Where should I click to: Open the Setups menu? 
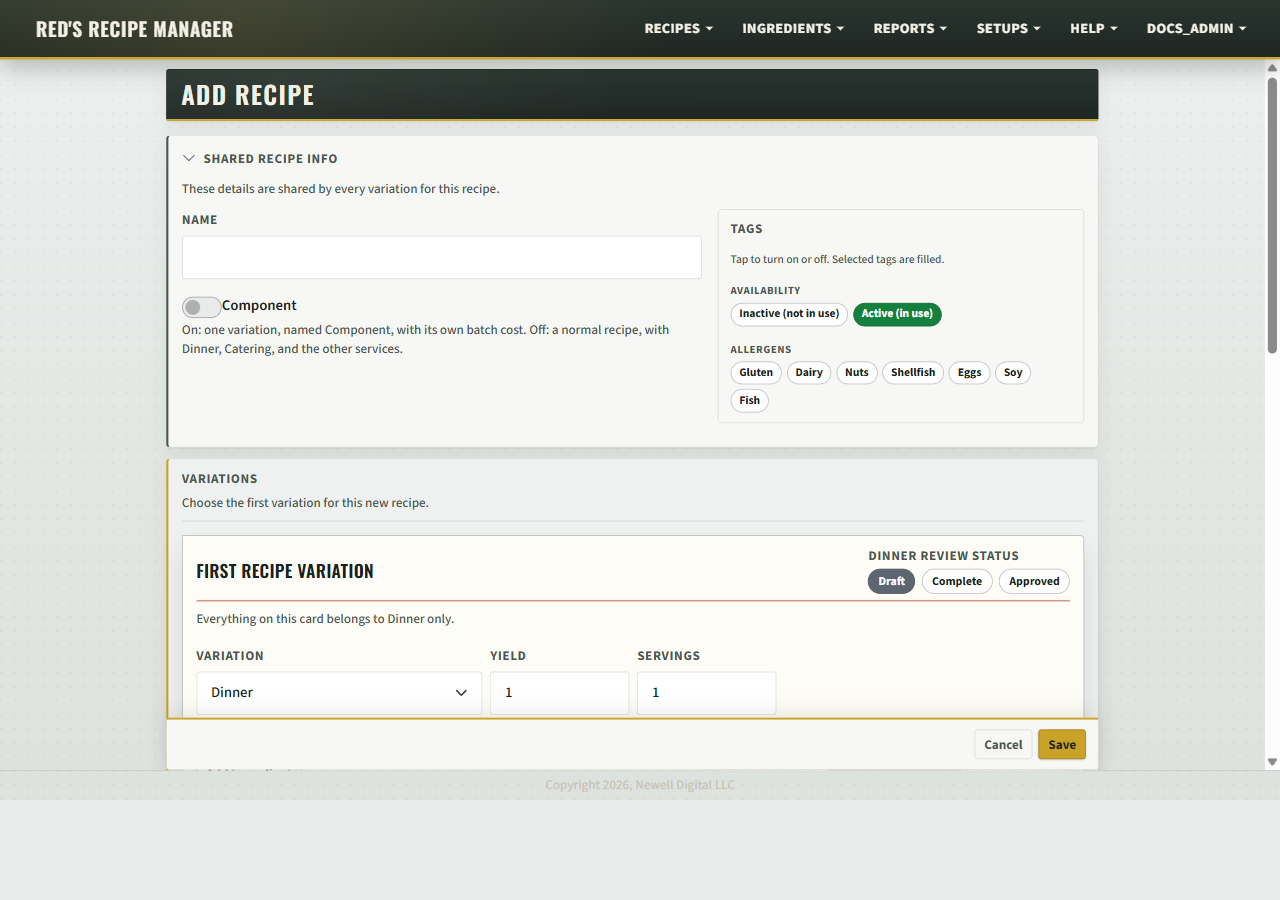[1009, 28]
